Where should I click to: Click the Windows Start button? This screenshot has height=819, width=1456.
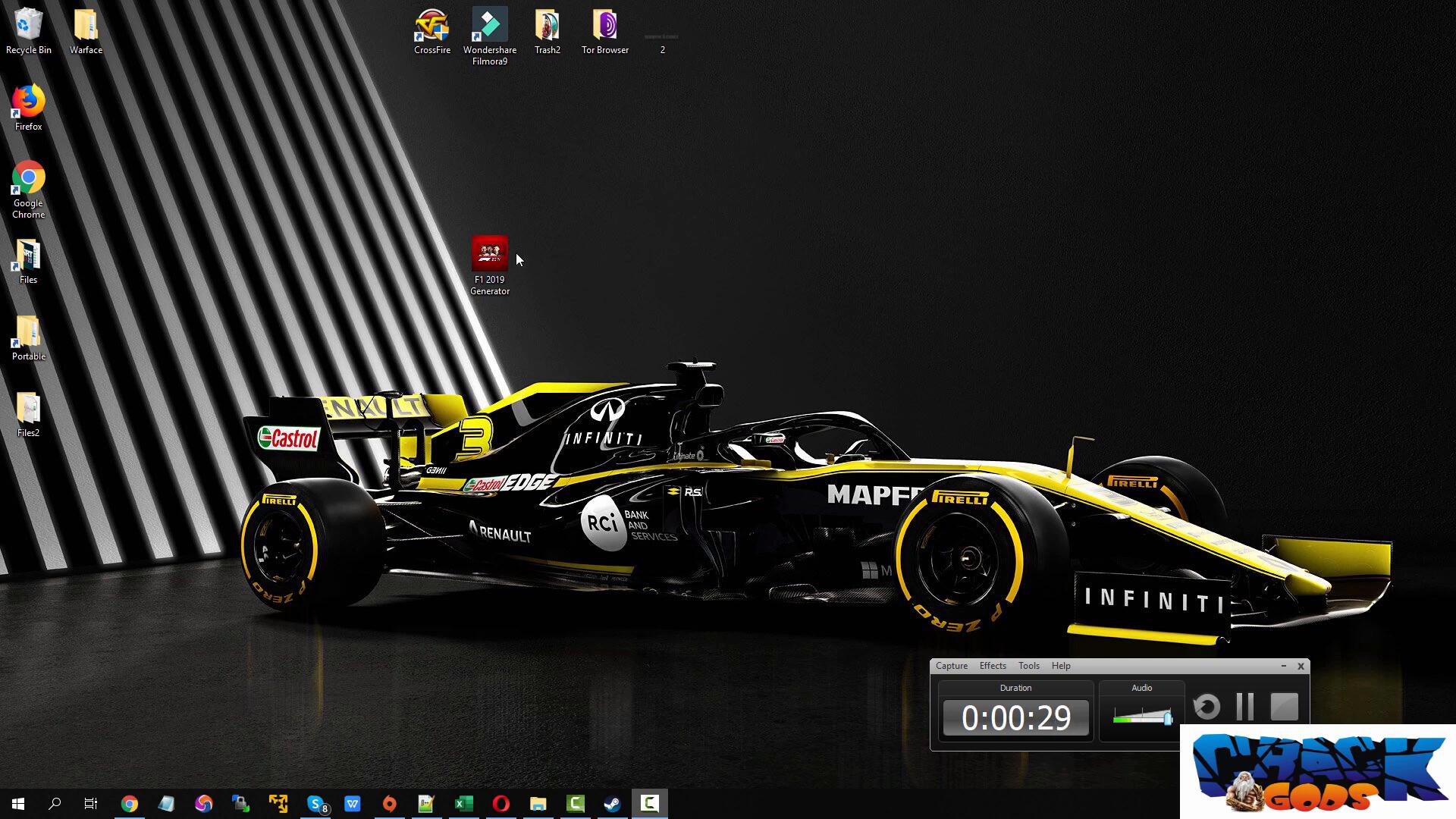click(18, 804)
